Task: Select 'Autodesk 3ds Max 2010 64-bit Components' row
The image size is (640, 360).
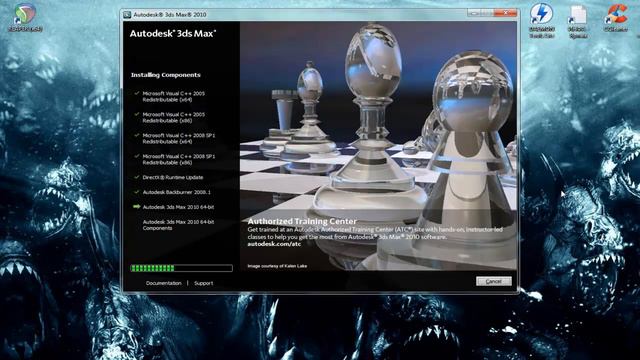Action: pos(178,225)
